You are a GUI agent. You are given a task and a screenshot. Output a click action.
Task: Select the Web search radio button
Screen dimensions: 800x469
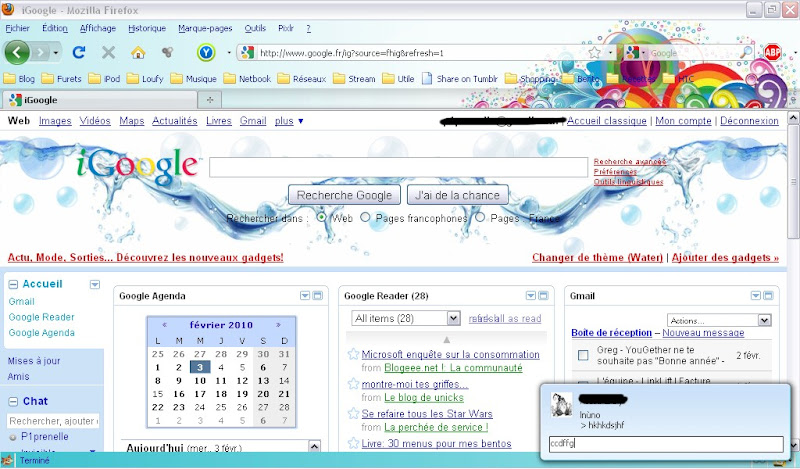(321, 217)
